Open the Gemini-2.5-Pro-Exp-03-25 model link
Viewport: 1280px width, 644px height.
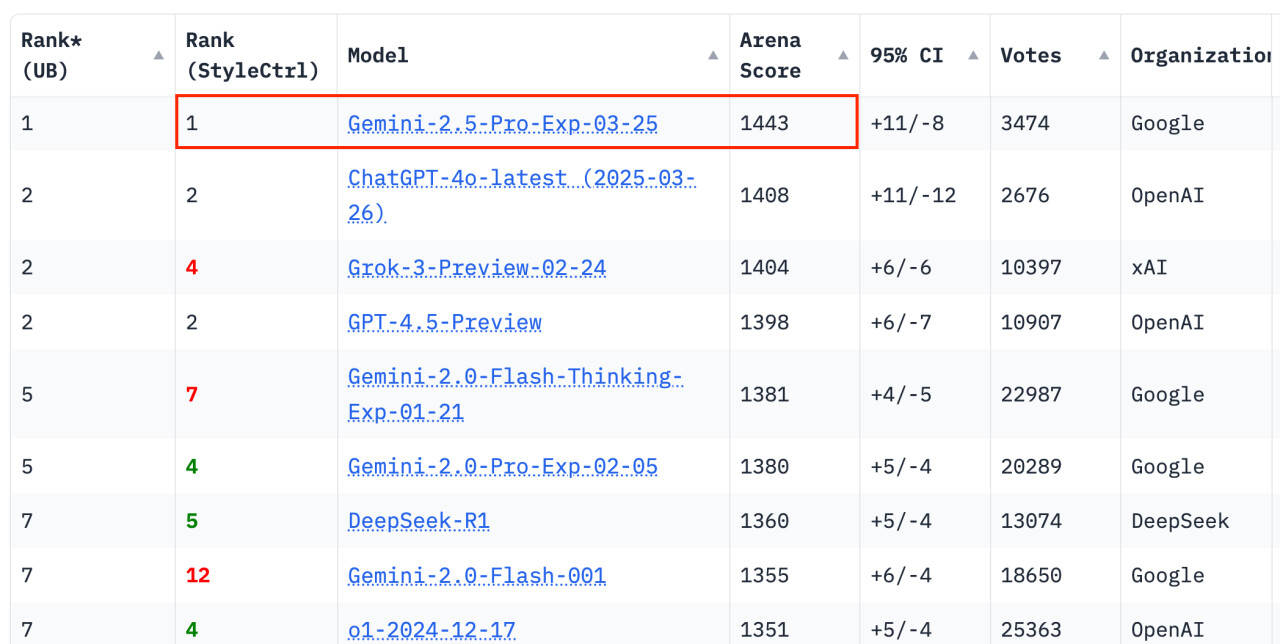tap(502, 124)
